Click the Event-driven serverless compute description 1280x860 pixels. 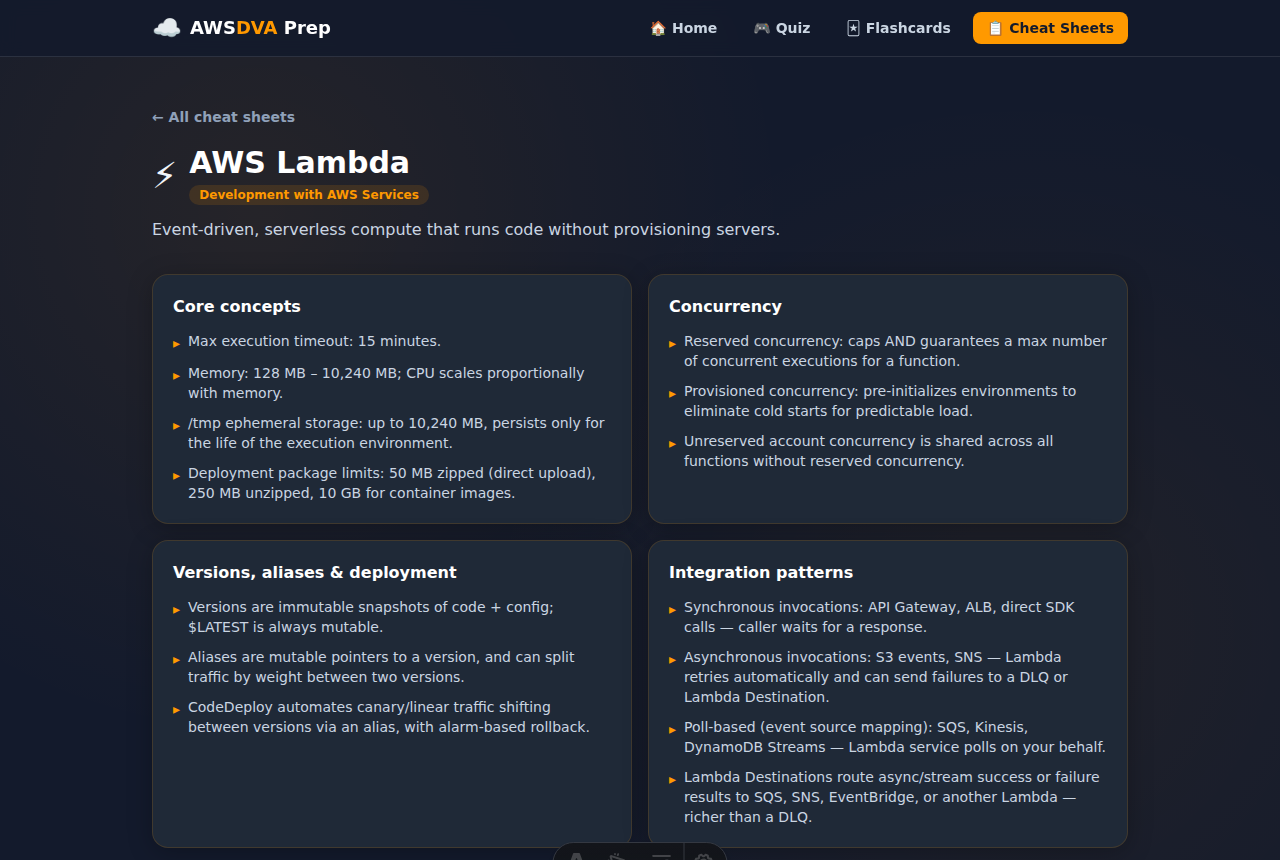466,229
